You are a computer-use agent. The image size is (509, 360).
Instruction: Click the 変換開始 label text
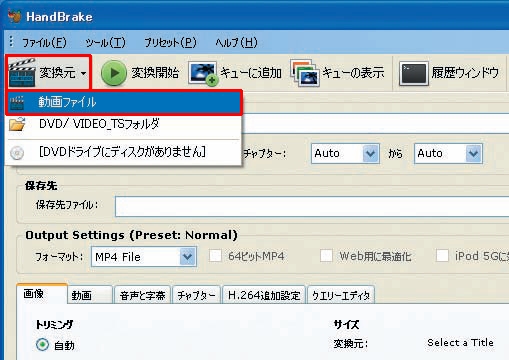click(x=155, y=73)
